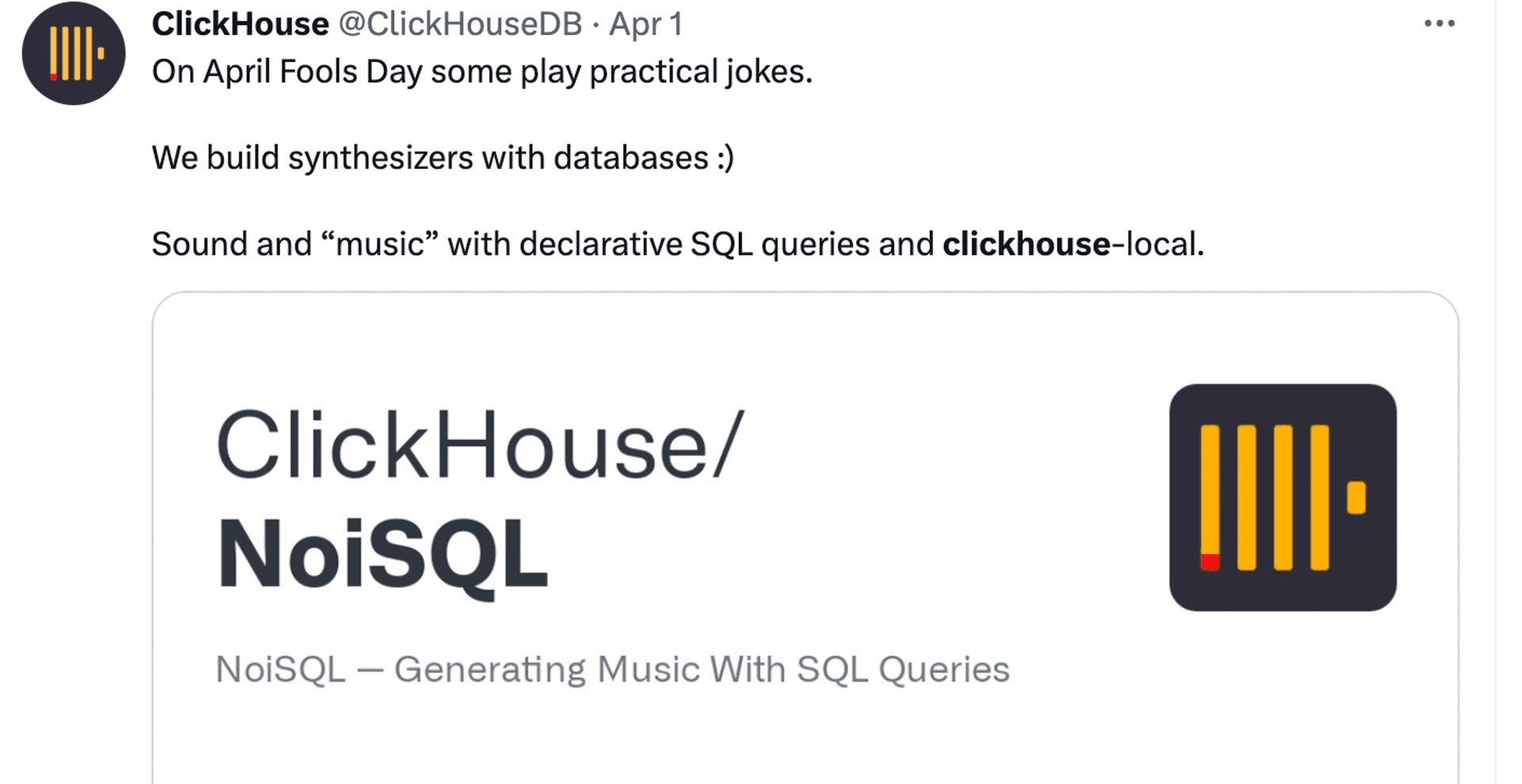This screenshot has width=1522, height=784.
Task: Click the ClickHouse display name
Action: [240, 24]
